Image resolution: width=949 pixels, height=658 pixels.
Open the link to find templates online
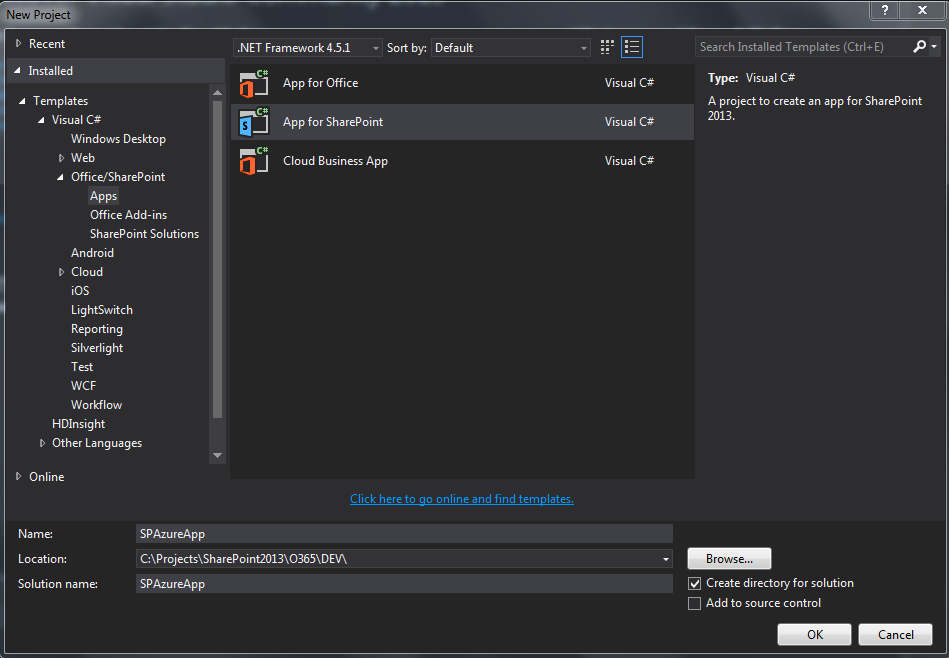pos(461,499)
